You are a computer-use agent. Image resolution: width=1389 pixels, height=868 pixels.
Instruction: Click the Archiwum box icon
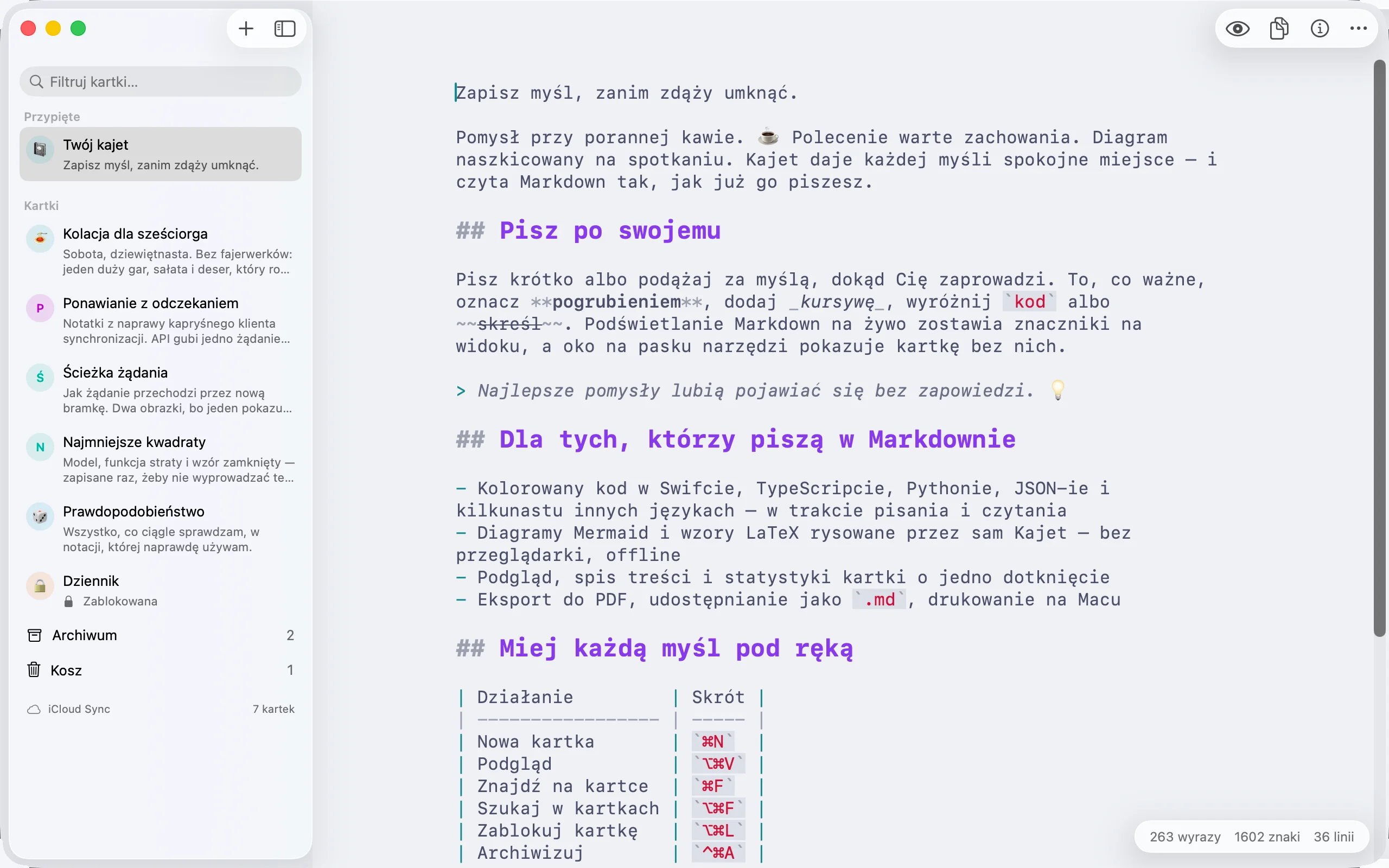point(34,635)
